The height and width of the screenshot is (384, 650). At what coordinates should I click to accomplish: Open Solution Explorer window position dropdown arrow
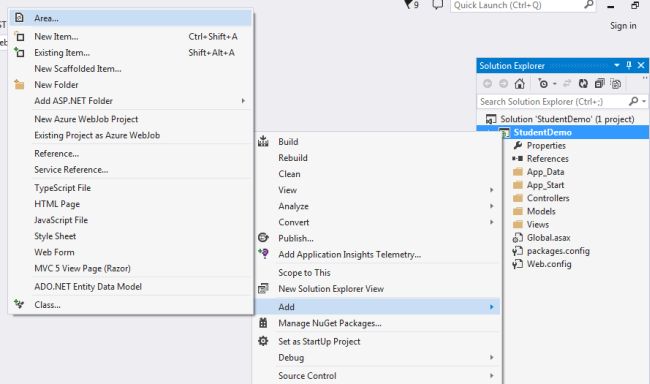pos(617,65)
